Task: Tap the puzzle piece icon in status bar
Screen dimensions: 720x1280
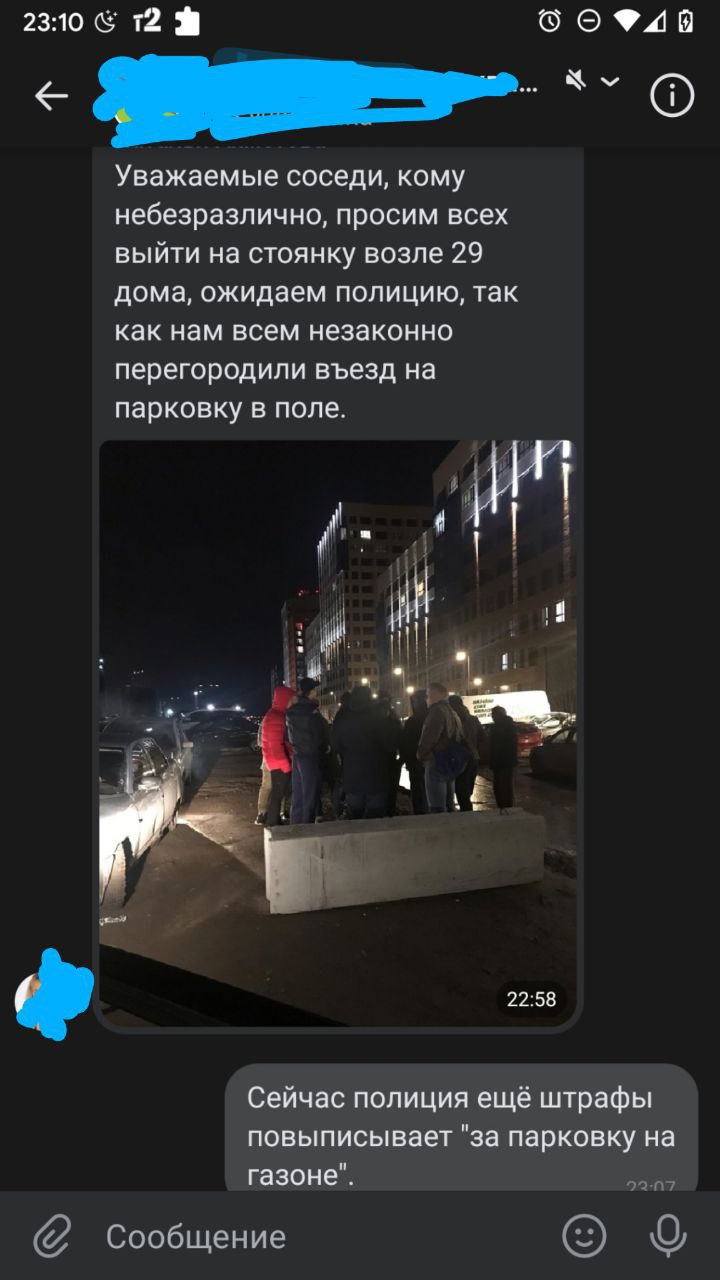Action: click(186, 21)
